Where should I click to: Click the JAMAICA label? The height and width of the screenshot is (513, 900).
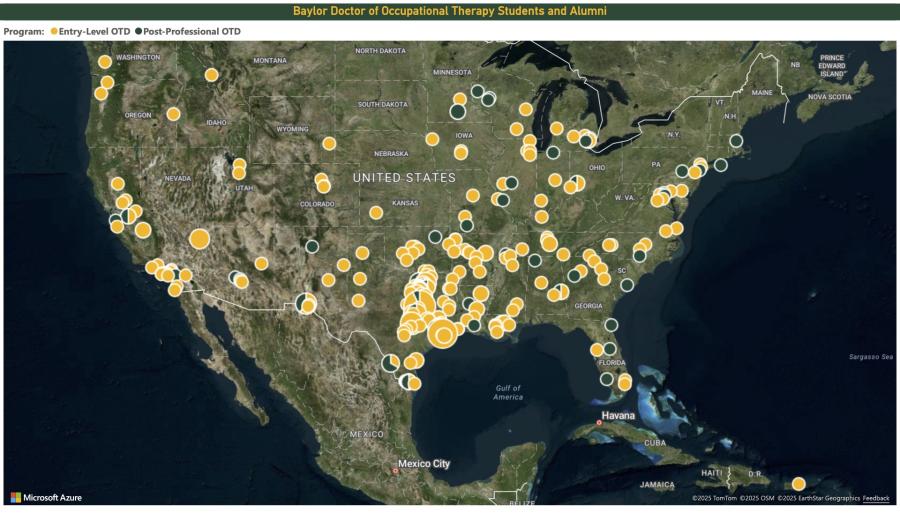[x=657, y=485]
